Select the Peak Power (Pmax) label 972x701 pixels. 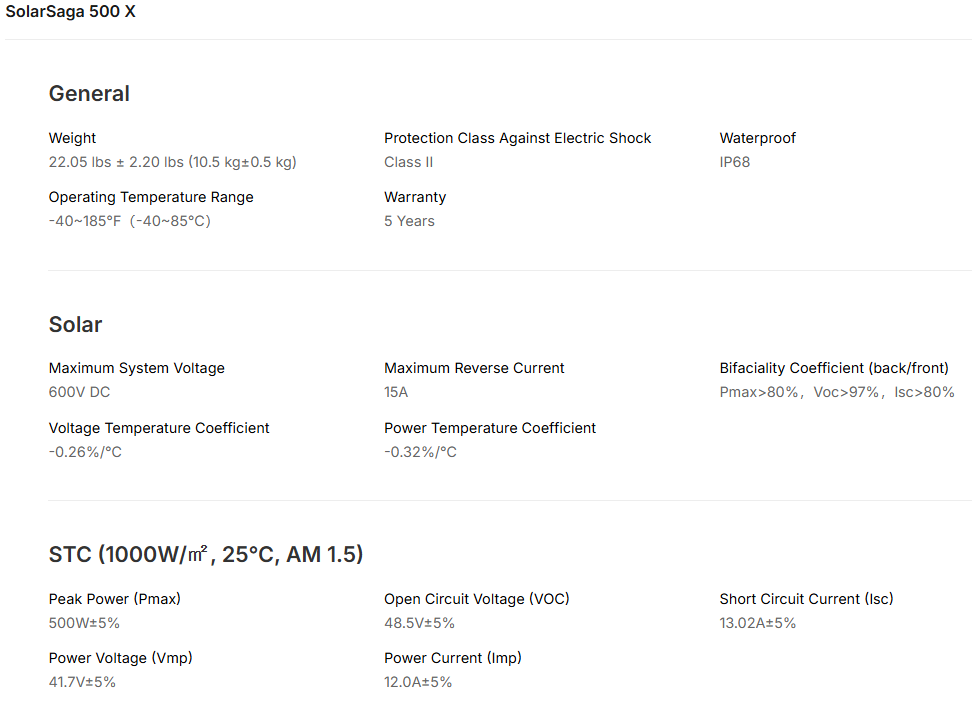point(114,599)
